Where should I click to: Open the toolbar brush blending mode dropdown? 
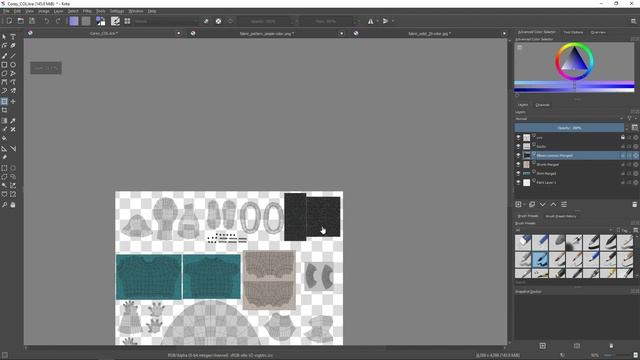pos(165,21)
